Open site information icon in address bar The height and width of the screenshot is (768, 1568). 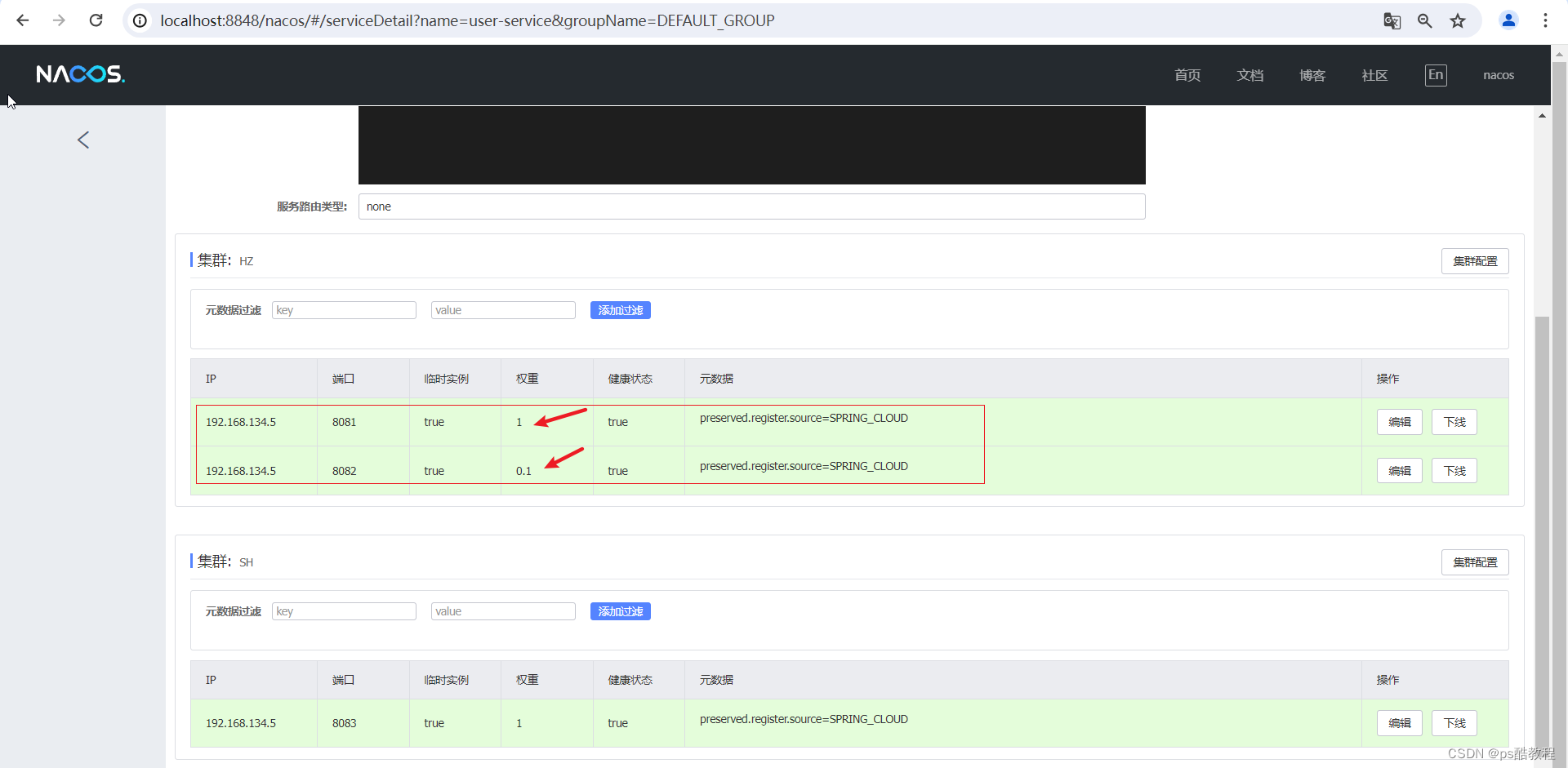tap(140, 20)
